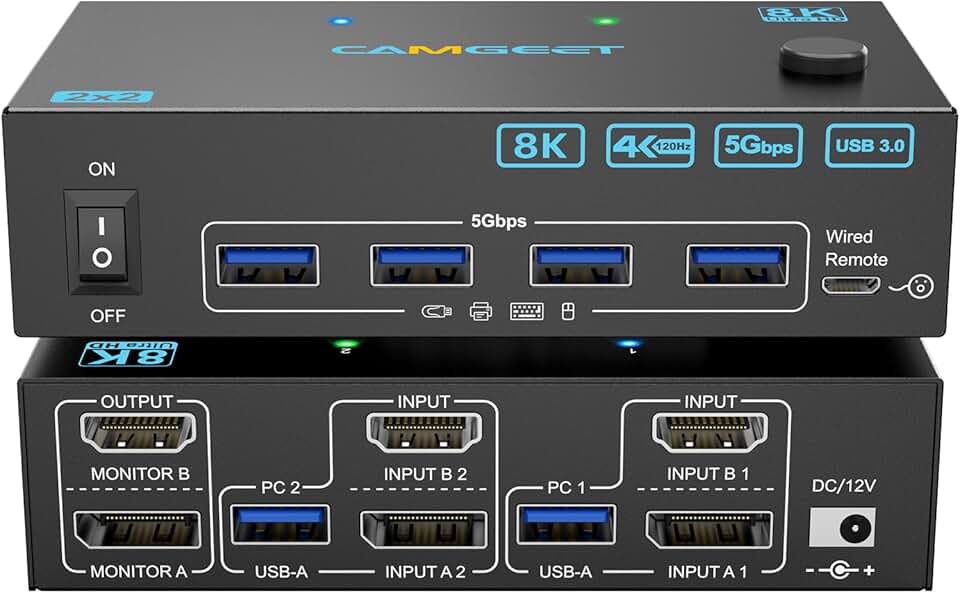Select the 5Gbps feature badge
960x593 pixels.
[758, 145]
